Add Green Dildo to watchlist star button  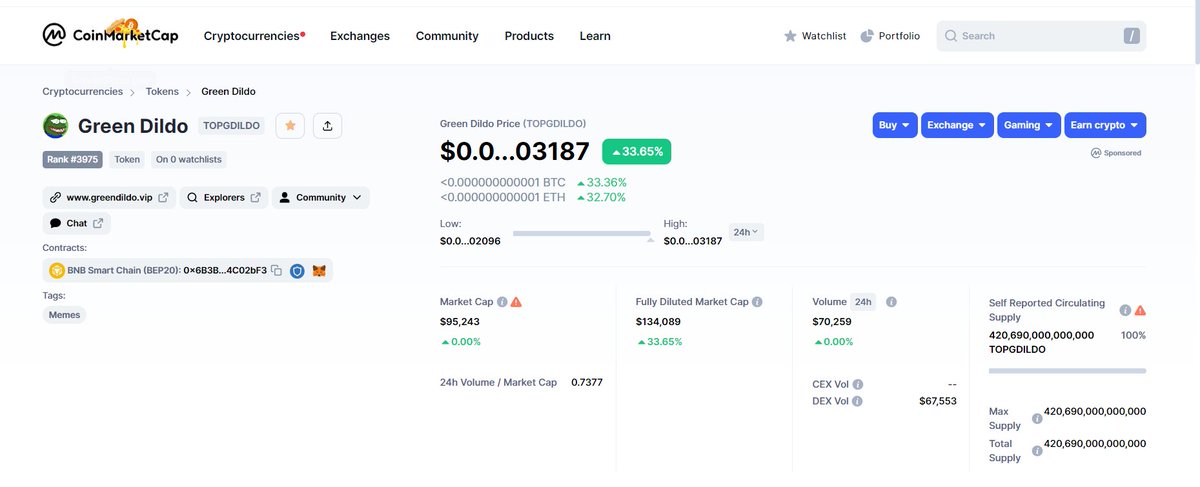pyautogui.click(x=290, y=126)
